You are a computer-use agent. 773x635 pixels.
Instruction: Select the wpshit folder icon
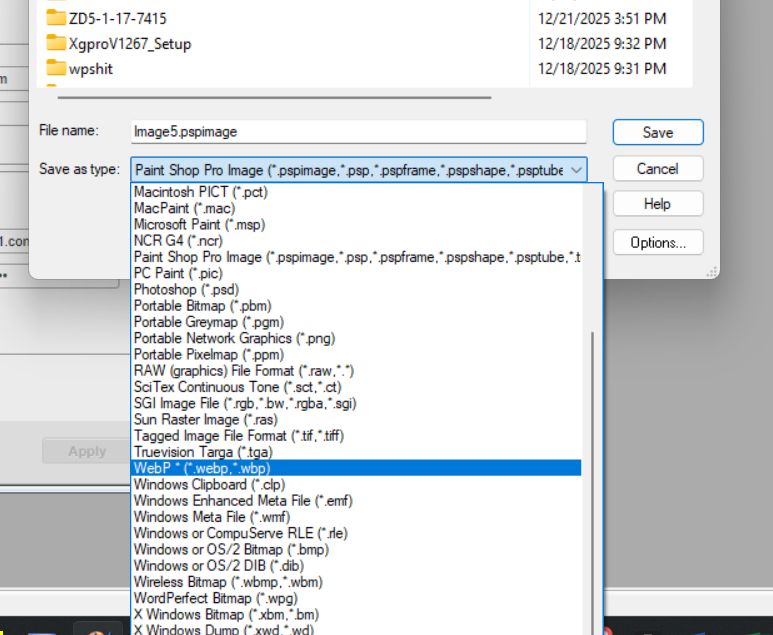[56, 67]
